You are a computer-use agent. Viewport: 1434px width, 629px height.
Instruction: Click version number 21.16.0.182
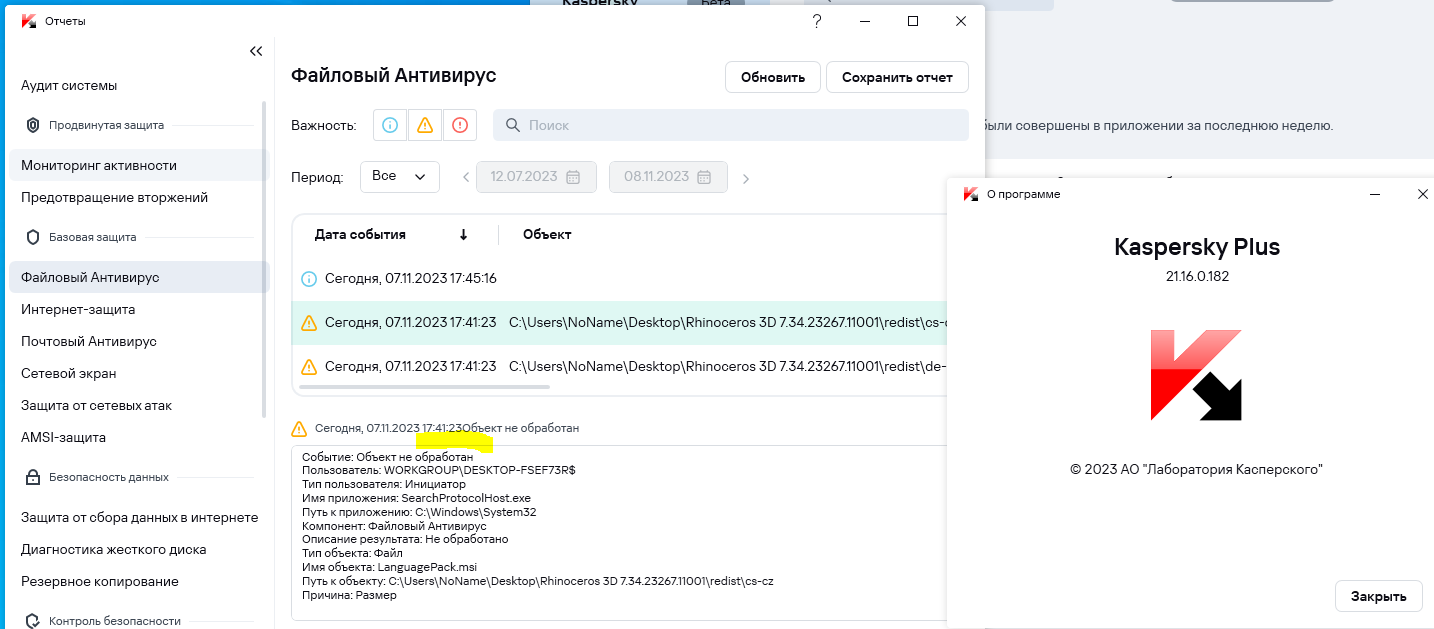1196,277
